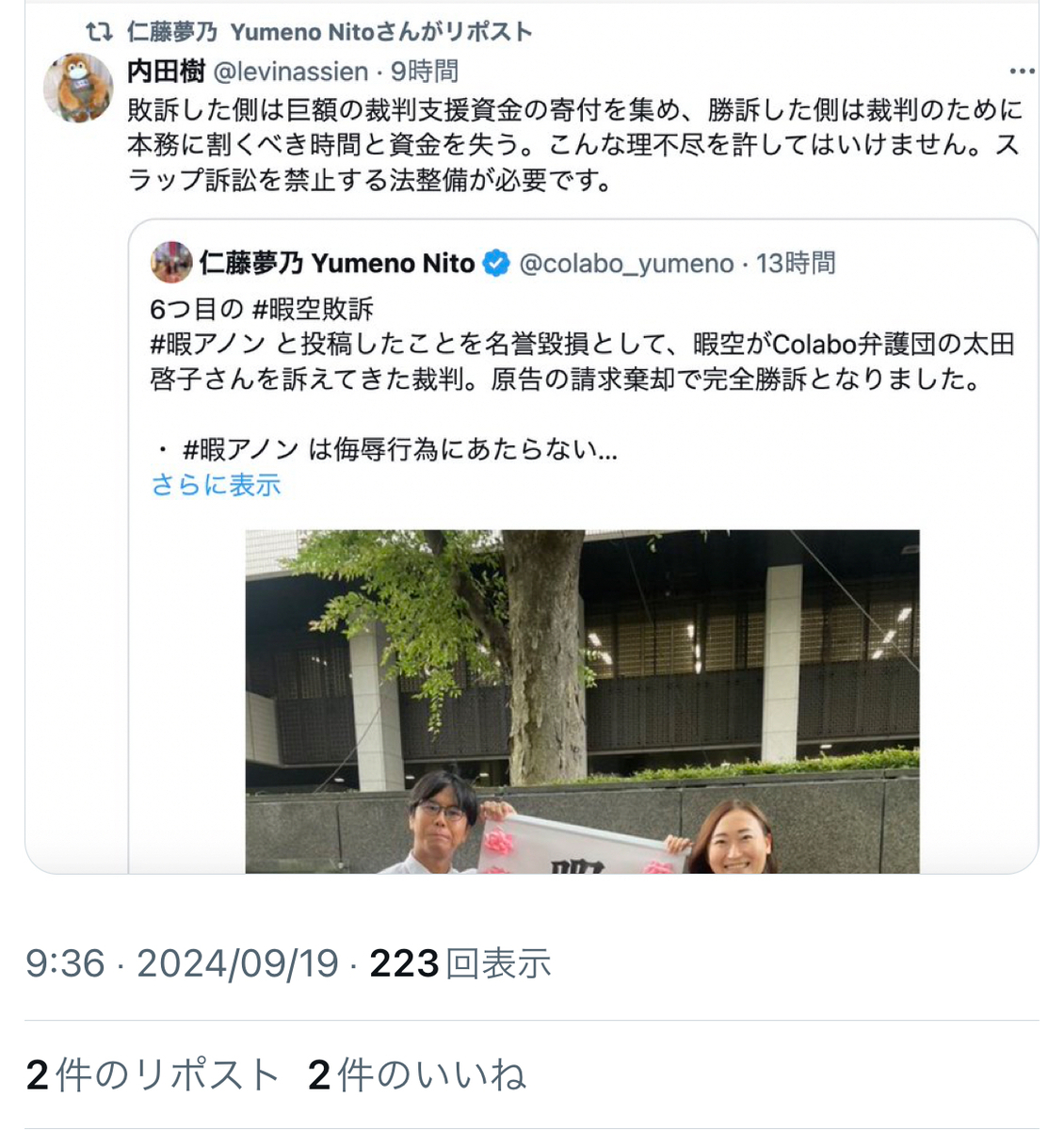1064x1130 pixels.
Task: Open the @levinassien handle
Action: [x=291, y=72]
